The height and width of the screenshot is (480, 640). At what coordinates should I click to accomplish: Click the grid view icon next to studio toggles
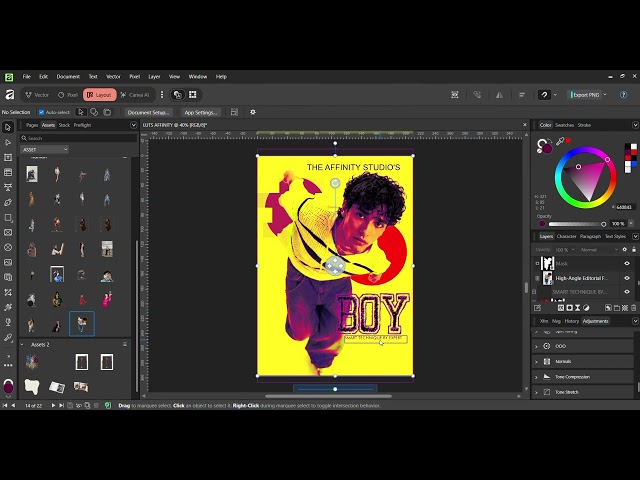pos(193,95)
